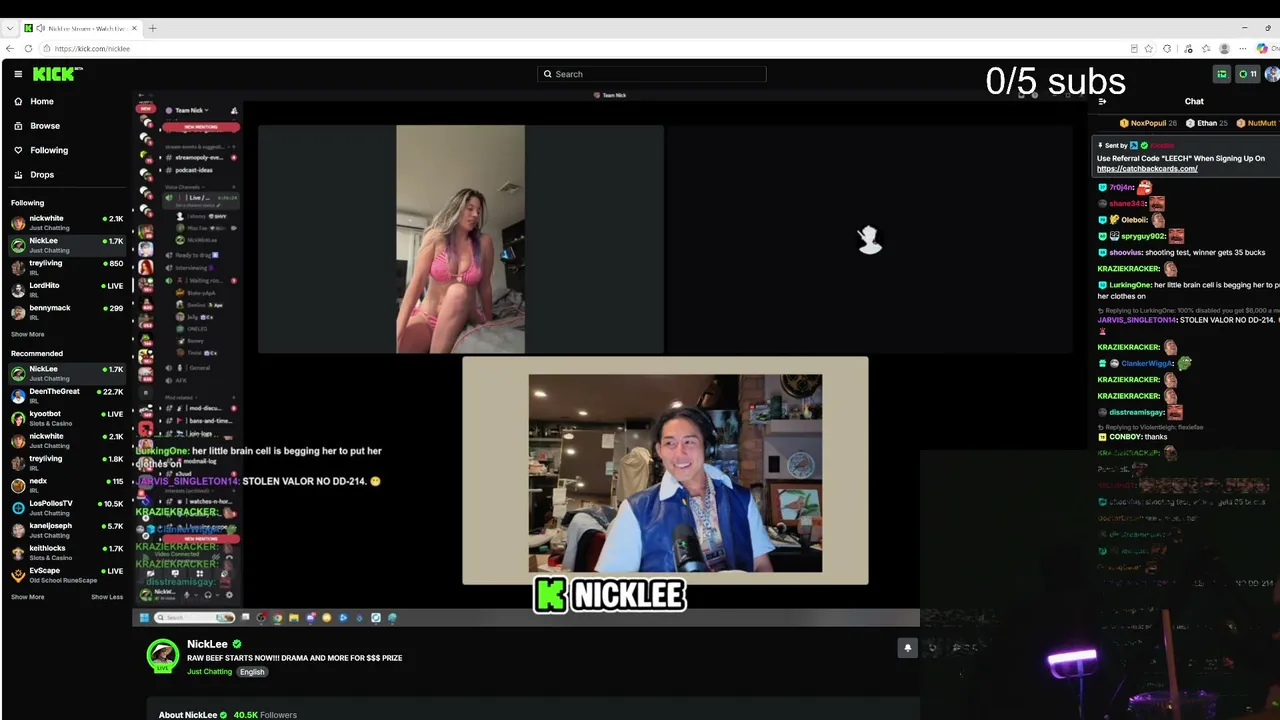The width and height of the screenshot is (1280, 720).
Task: Click the reading view icon in the address bar
Action: tap(1134, 49)
